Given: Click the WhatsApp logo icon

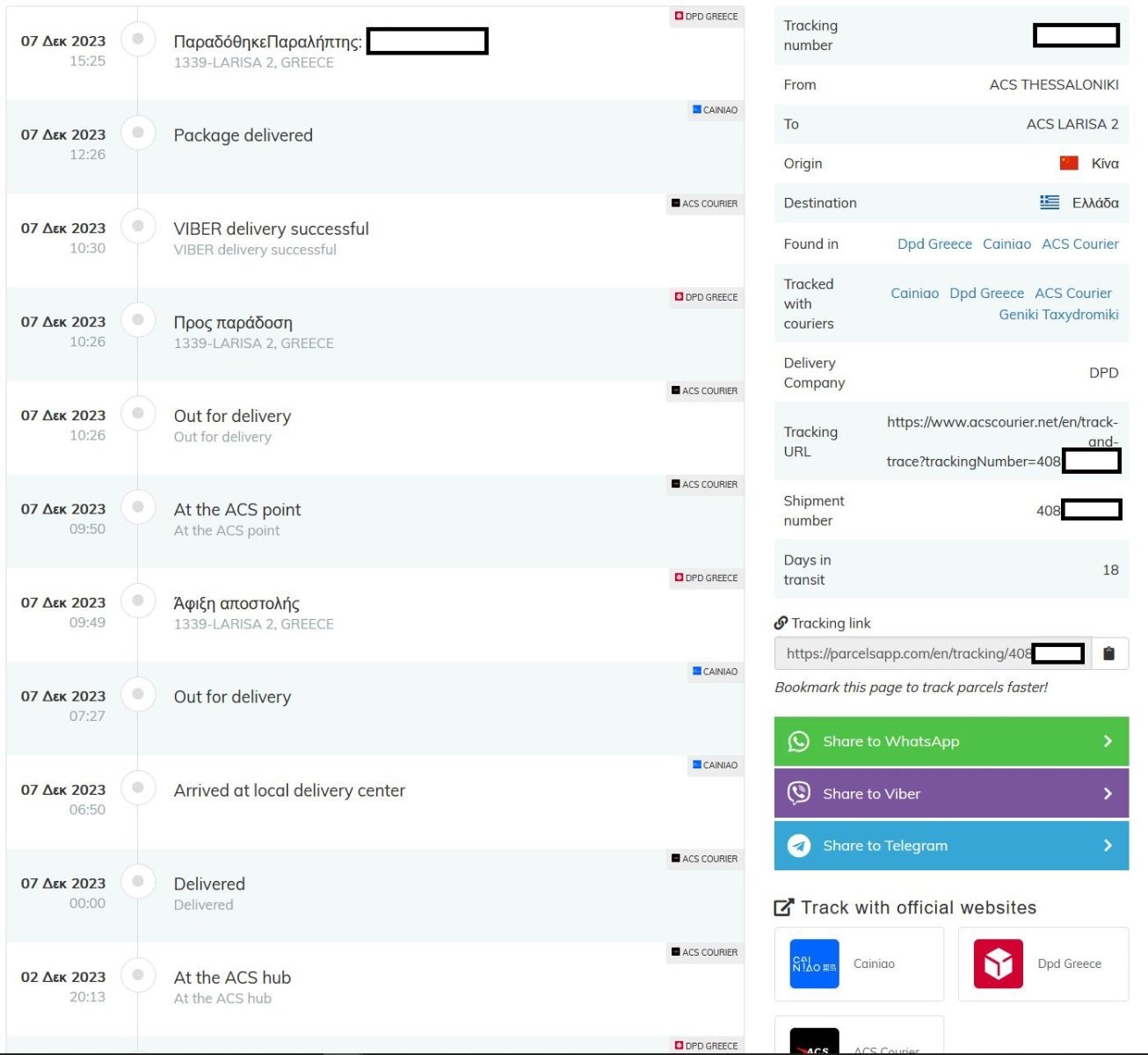Looking at the screenshot, I should tap(798, 741).
